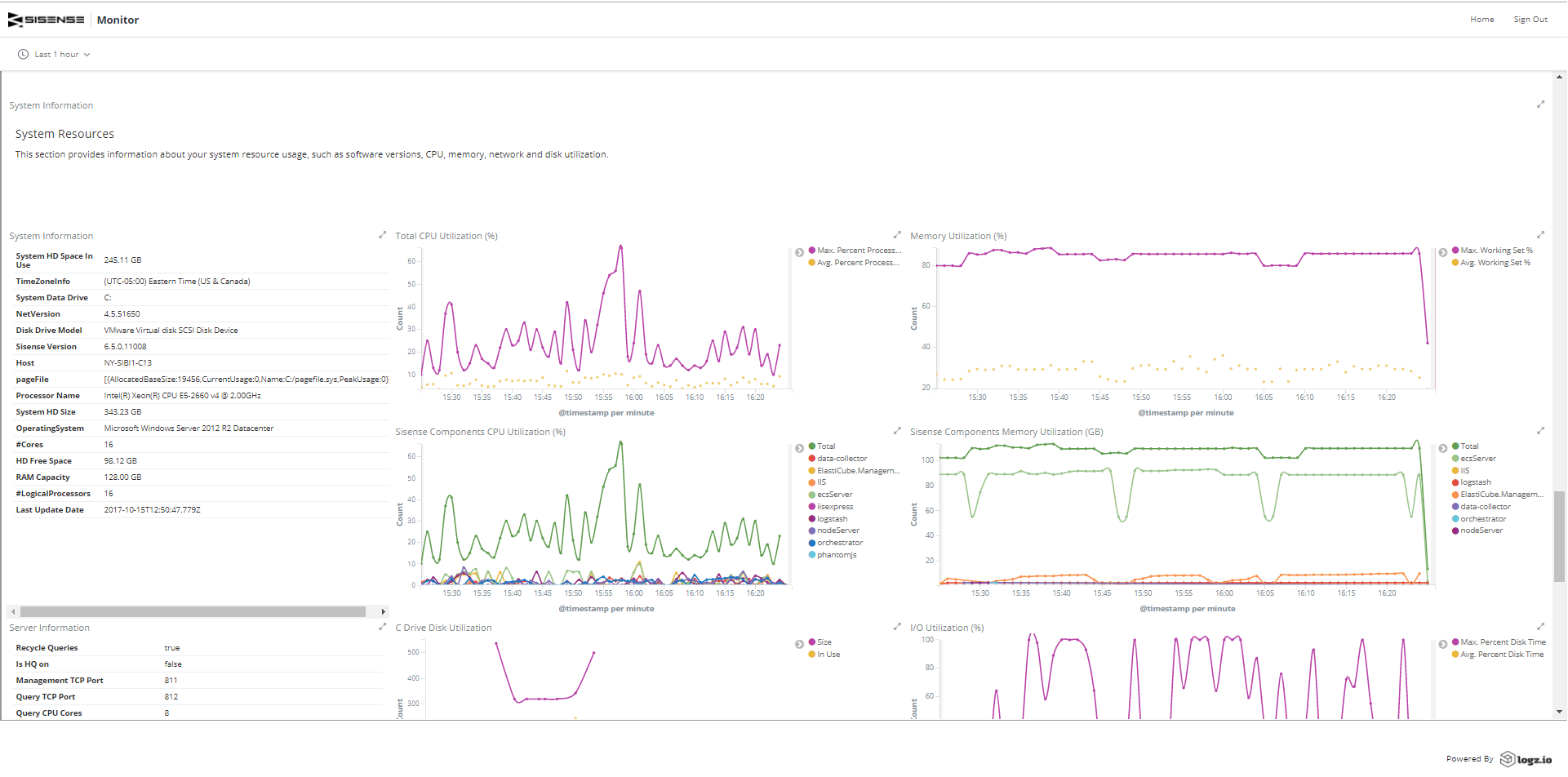Hide the Total series in Components CPU chart
Image resolution: width=1568 pixels, height=777 pixels.
(x=825, y=446)
